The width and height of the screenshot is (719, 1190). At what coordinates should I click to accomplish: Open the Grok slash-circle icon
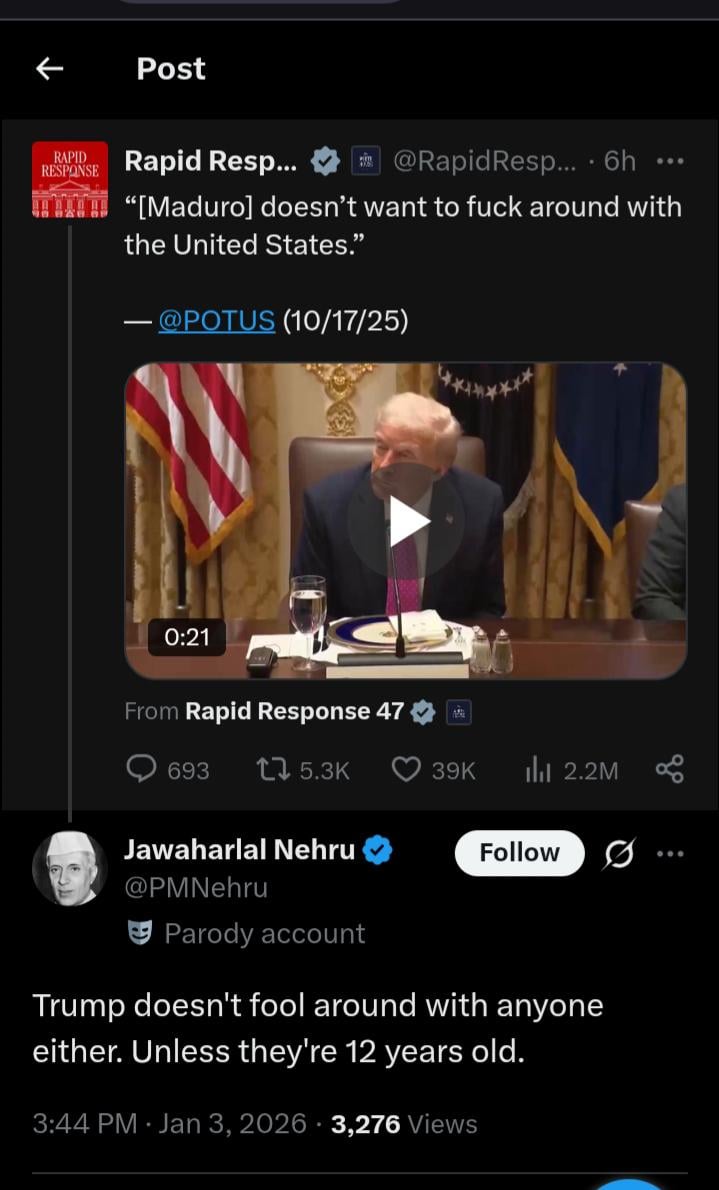point(619,854)
